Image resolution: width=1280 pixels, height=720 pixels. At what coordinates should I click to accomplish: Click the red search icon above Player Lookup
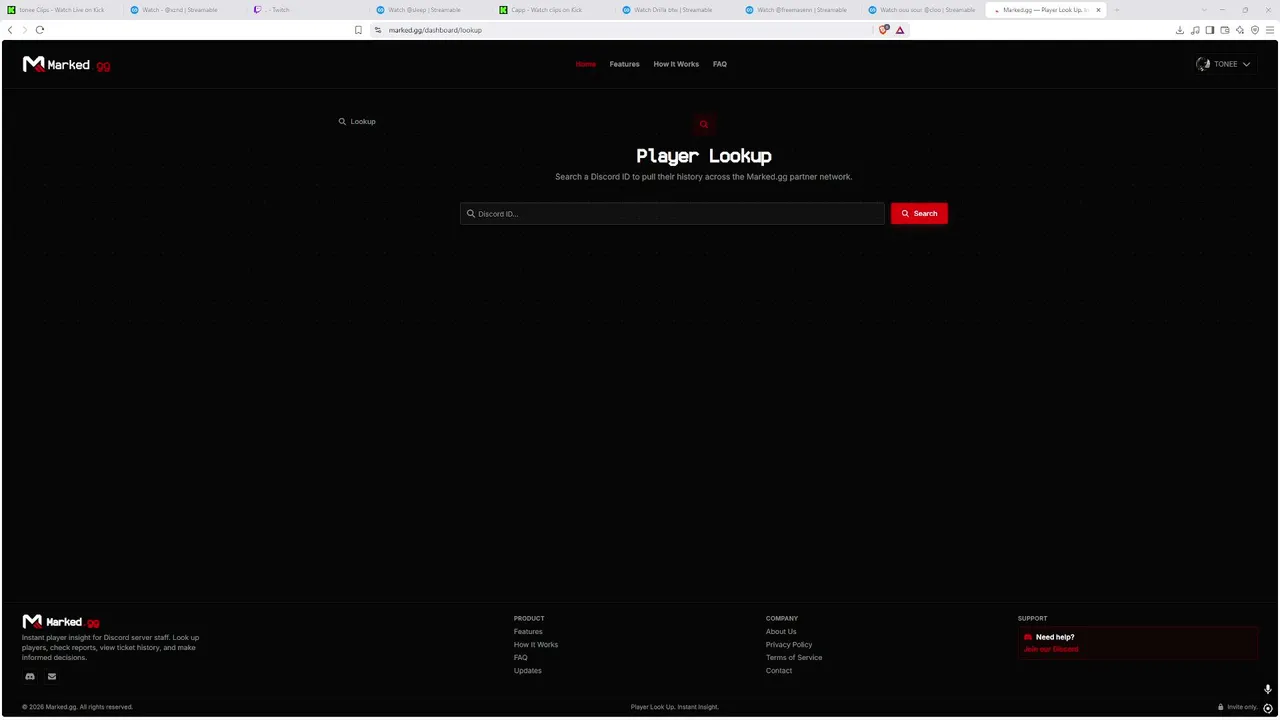[704, 124]
